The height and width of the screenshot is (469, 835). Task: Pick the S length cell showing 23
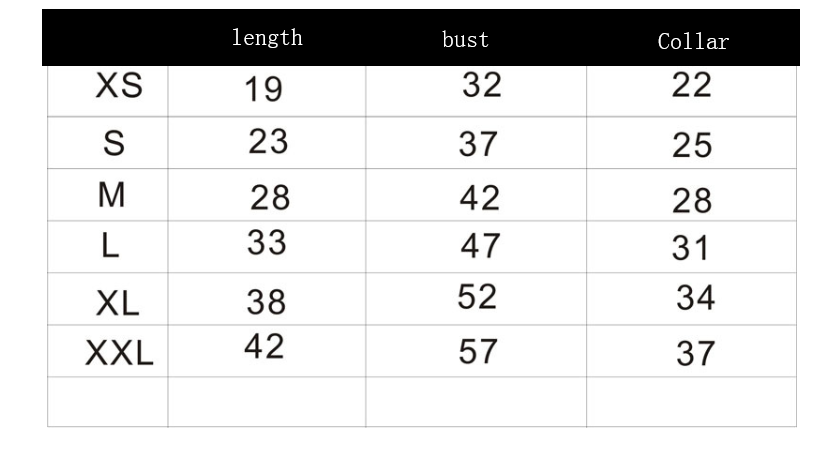point(268,142)
